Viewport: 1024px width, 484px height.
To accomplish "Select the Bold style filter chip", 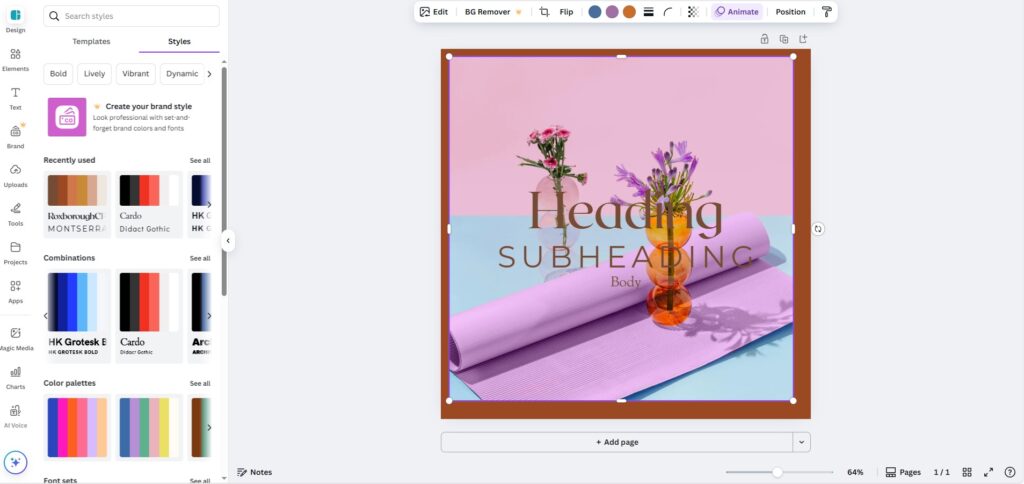I will pos(58,74).
